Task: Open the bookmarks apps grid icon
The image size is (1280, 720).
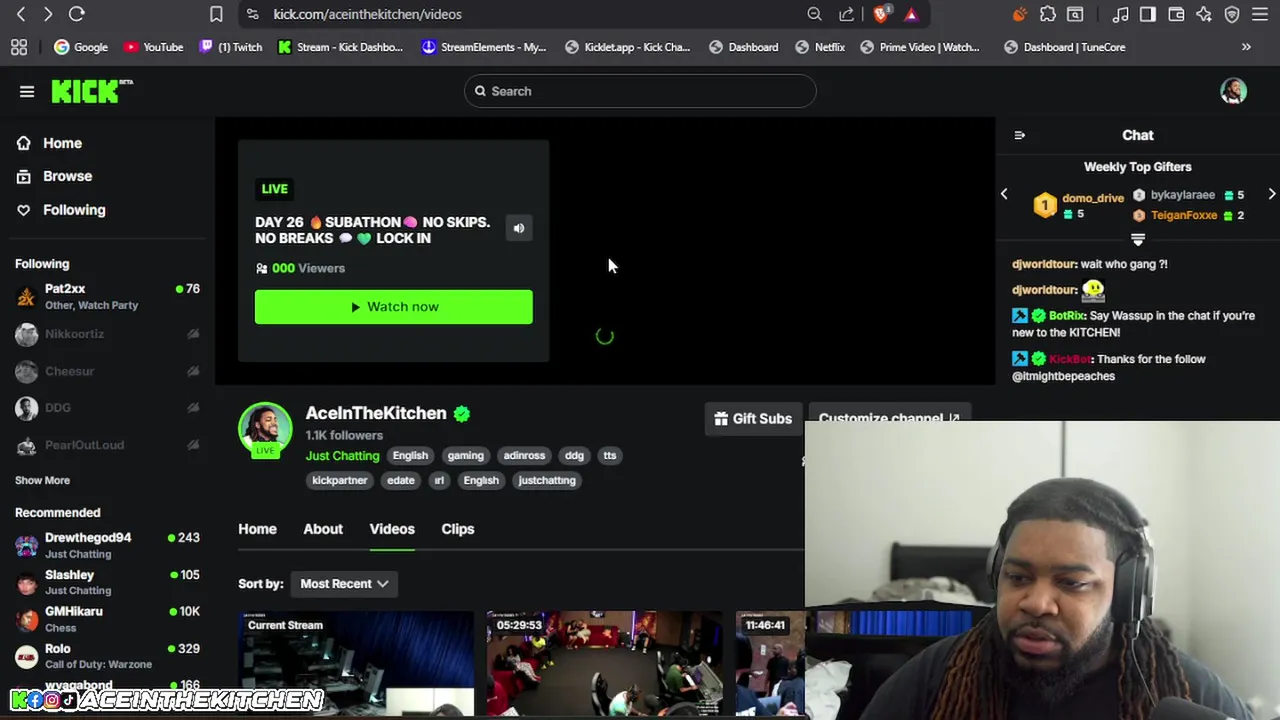Action: tap(19, 47)
